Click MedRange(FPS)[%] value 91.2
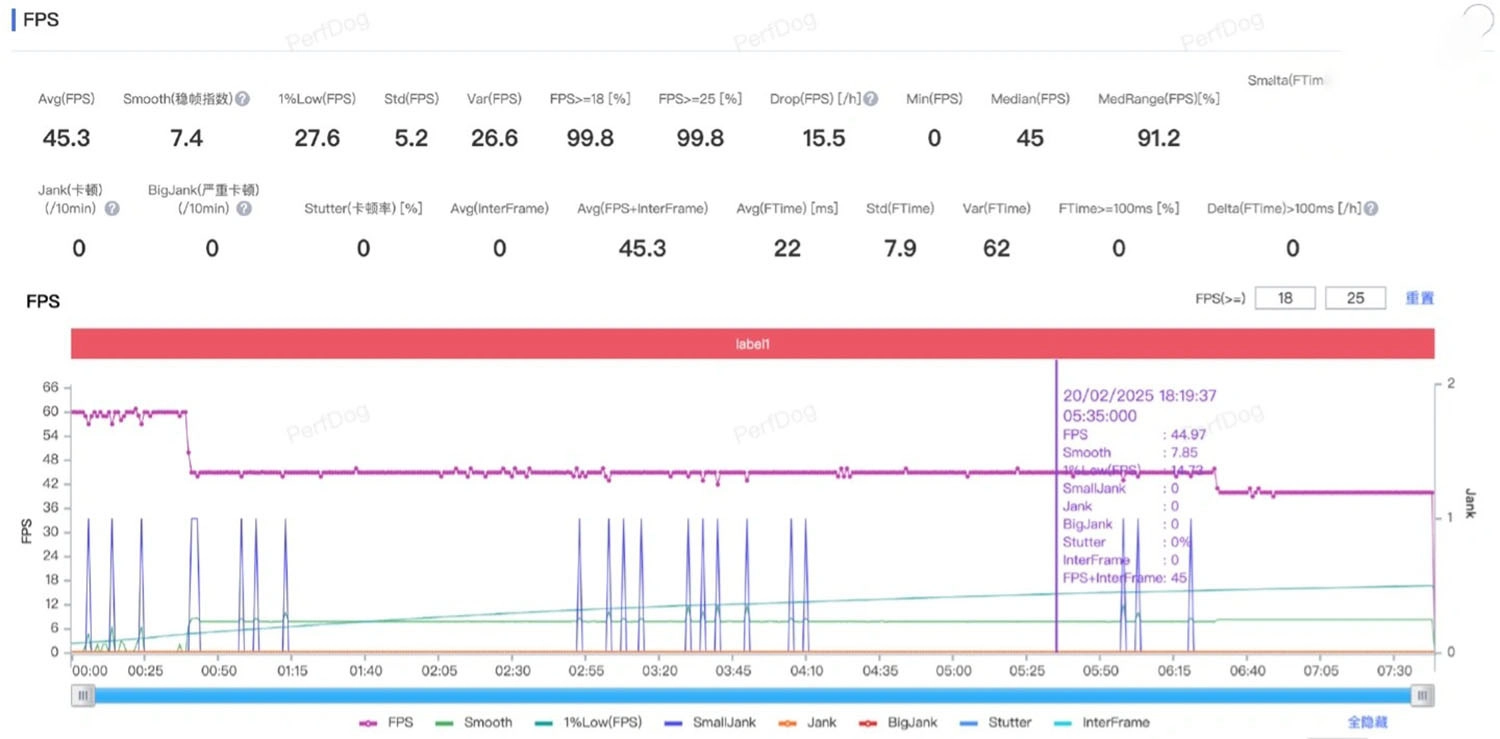 pyautogui.click(x=1158, y=138)
